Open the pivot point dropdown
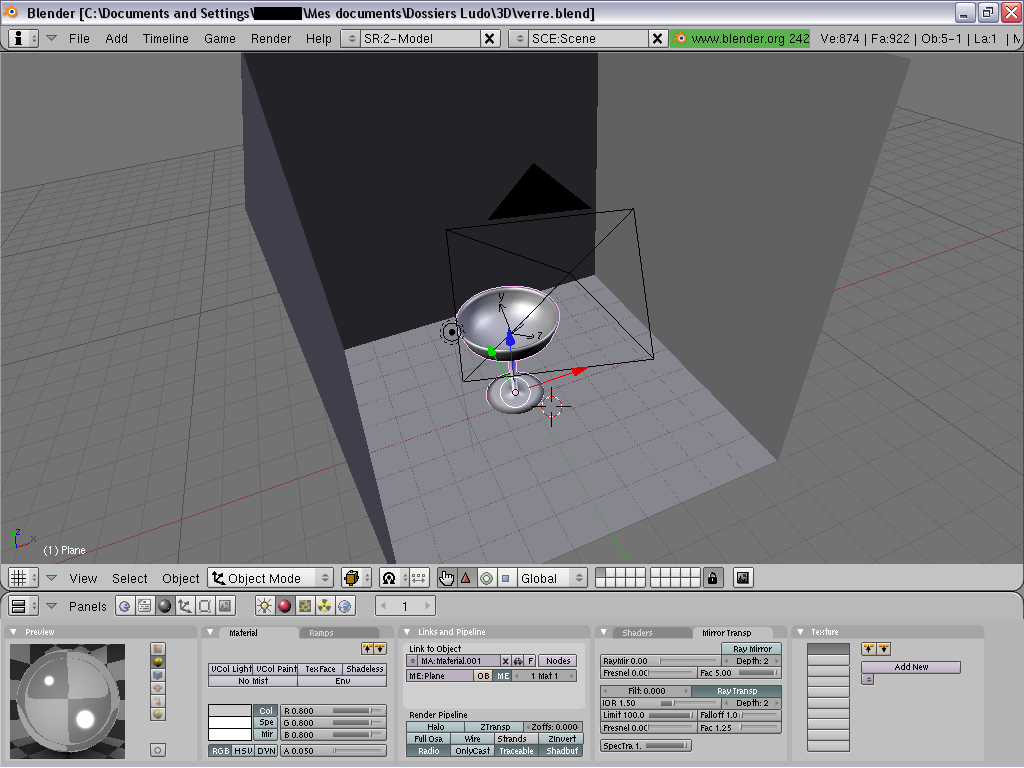 tap(393, 578)
